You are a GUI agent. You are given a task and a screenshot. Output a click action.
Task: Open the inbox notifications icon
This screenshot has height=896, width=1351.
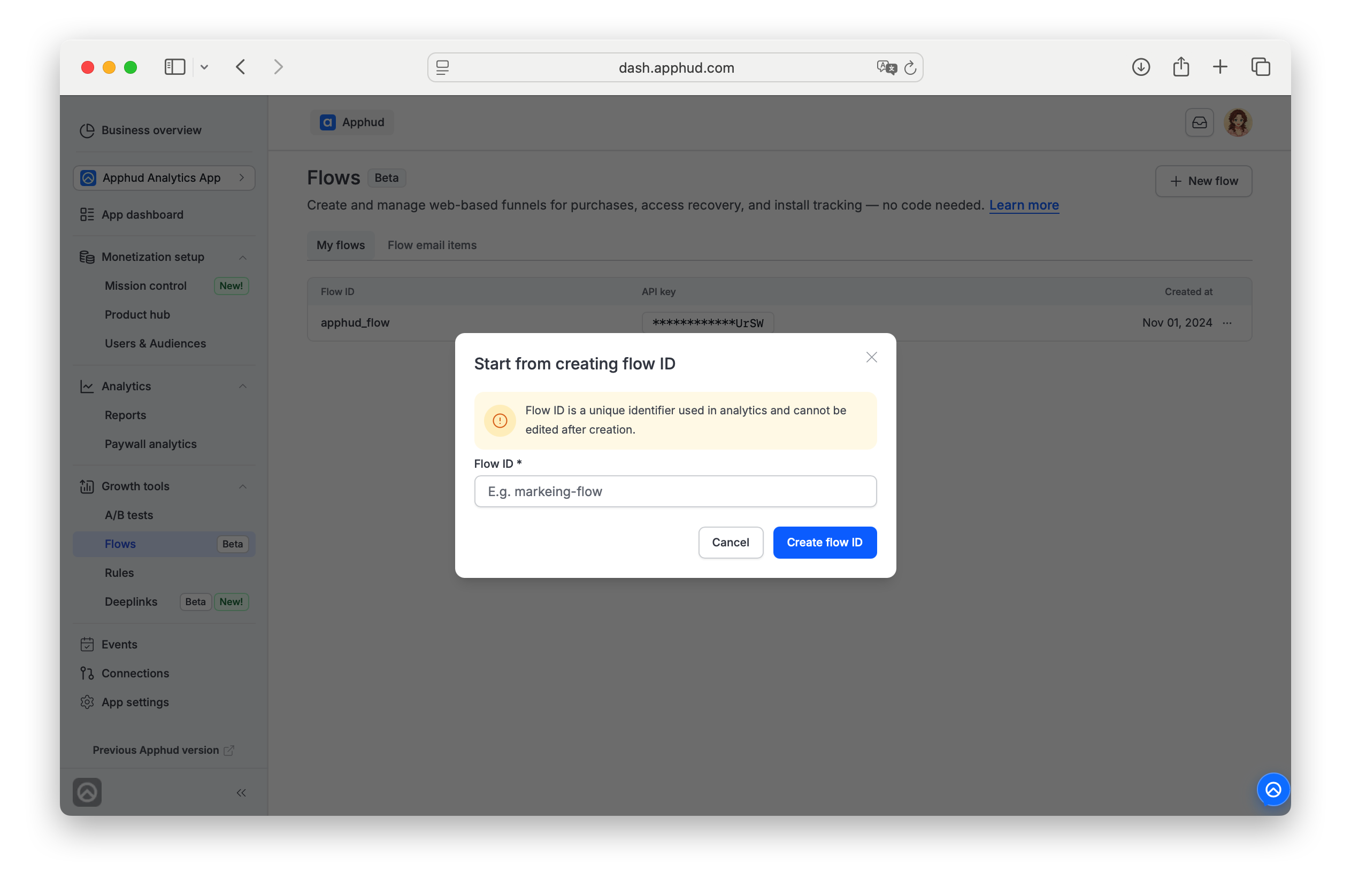click(x=1199, y=122)
